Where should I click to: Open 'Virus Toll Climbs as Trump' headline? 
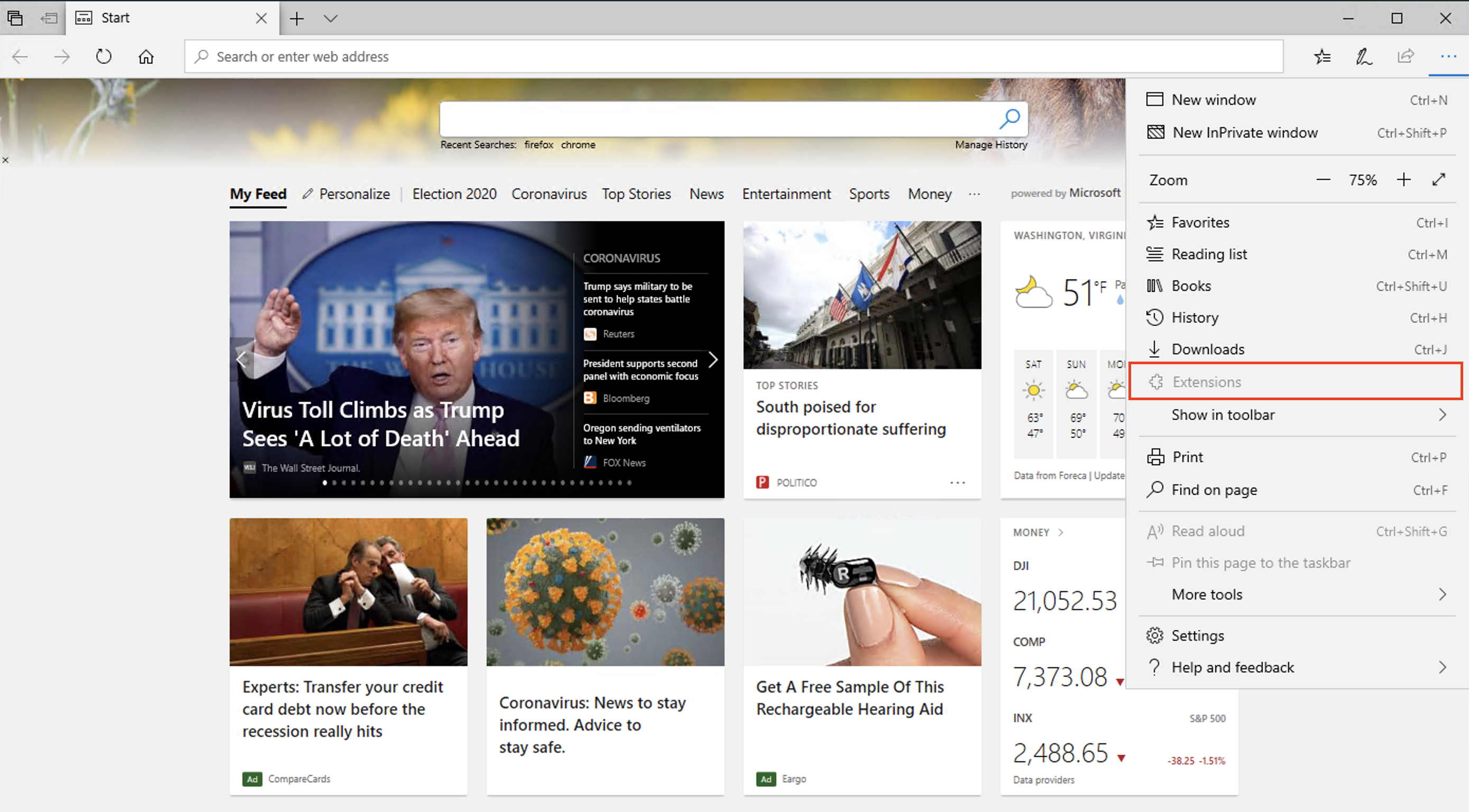pos(380,425)
